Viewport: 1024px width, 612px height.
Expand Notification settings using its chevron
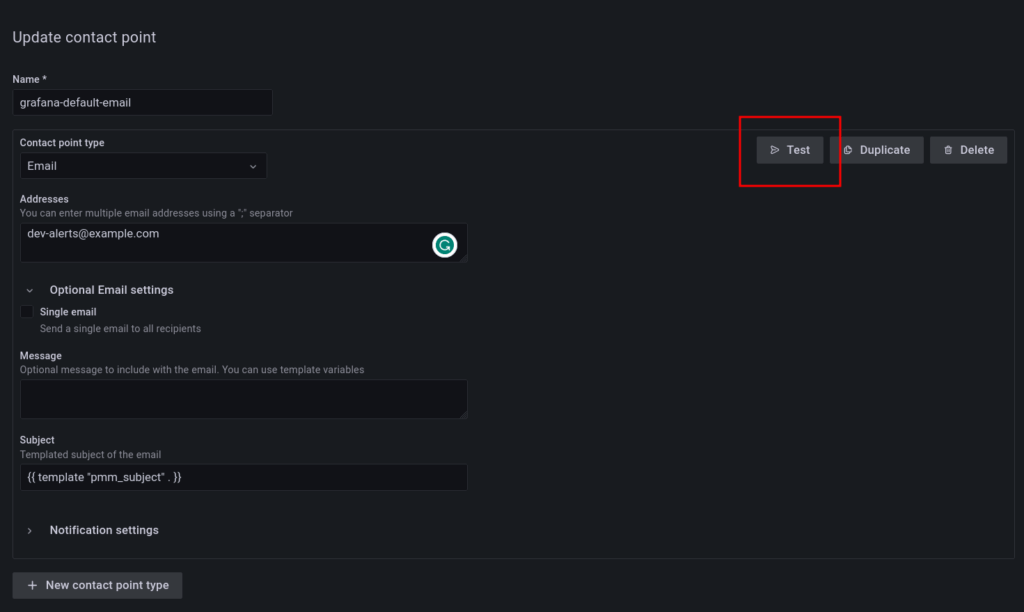(x=30, y=530)
